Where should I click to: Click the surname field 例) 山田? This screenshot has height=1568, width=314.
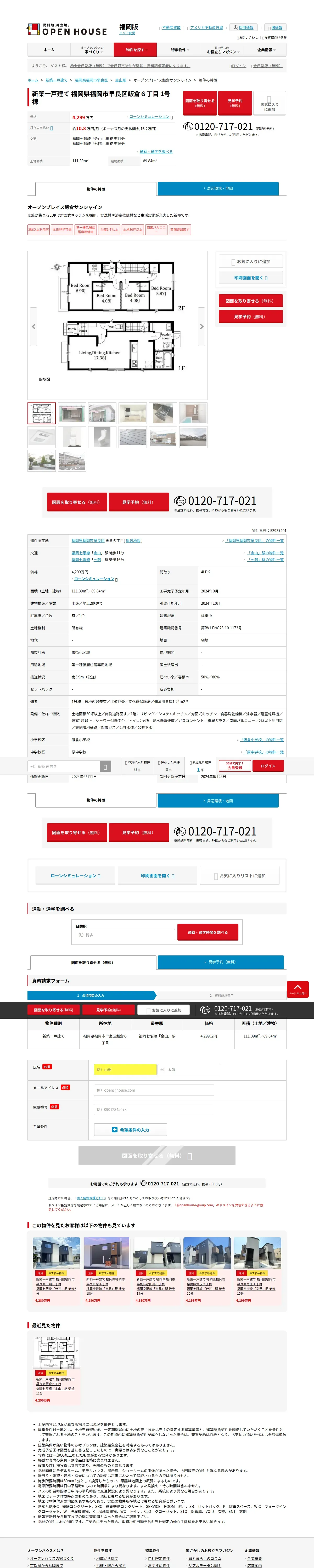pos(125,1069)
